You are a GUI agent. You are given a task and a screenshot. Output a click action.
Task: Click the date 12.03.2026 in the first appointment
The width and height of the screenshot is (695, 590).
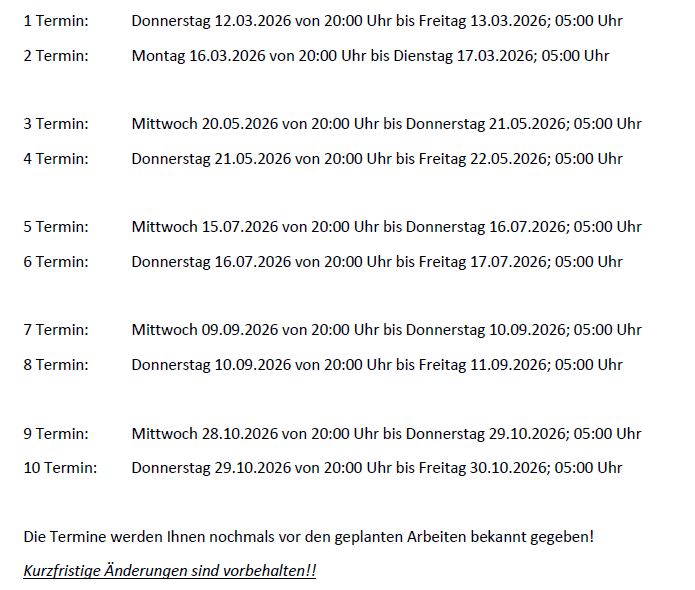pos(247,21)
